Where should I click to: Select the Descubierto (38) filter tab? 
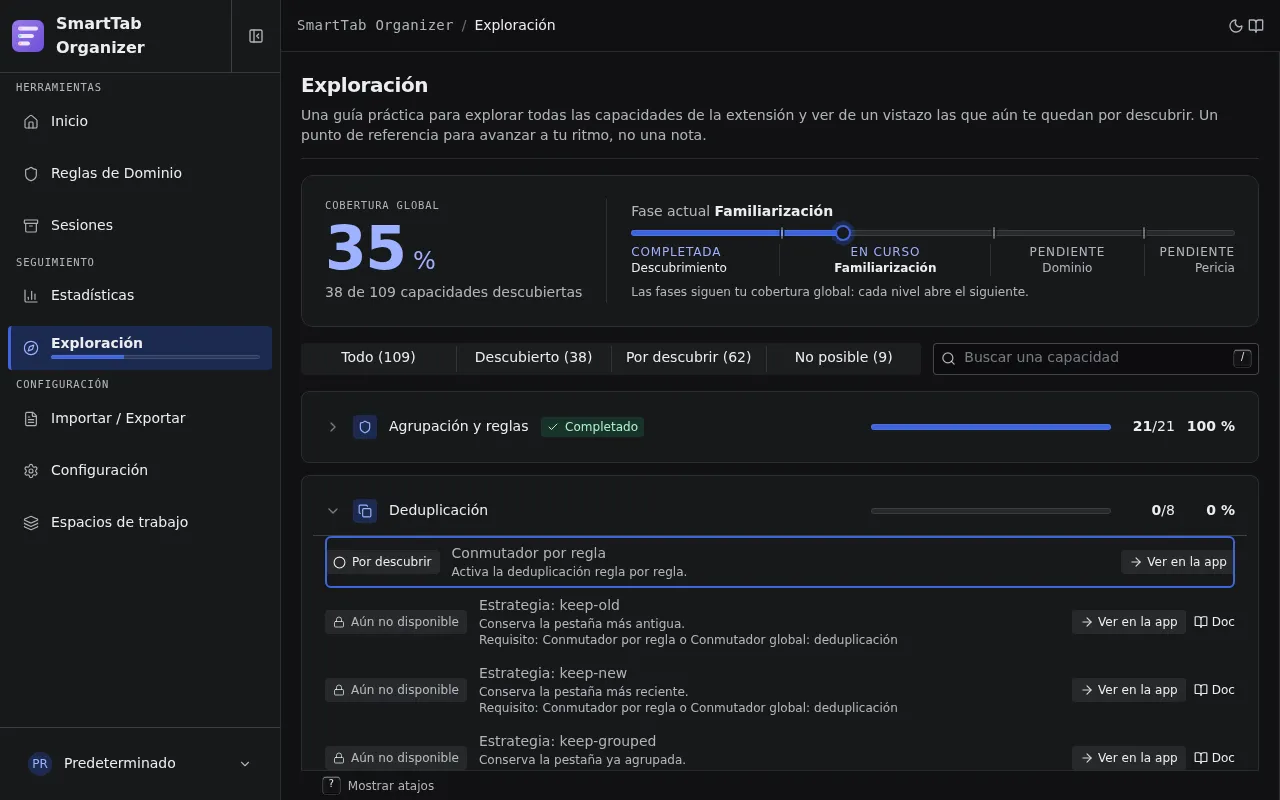click(533, 358)
